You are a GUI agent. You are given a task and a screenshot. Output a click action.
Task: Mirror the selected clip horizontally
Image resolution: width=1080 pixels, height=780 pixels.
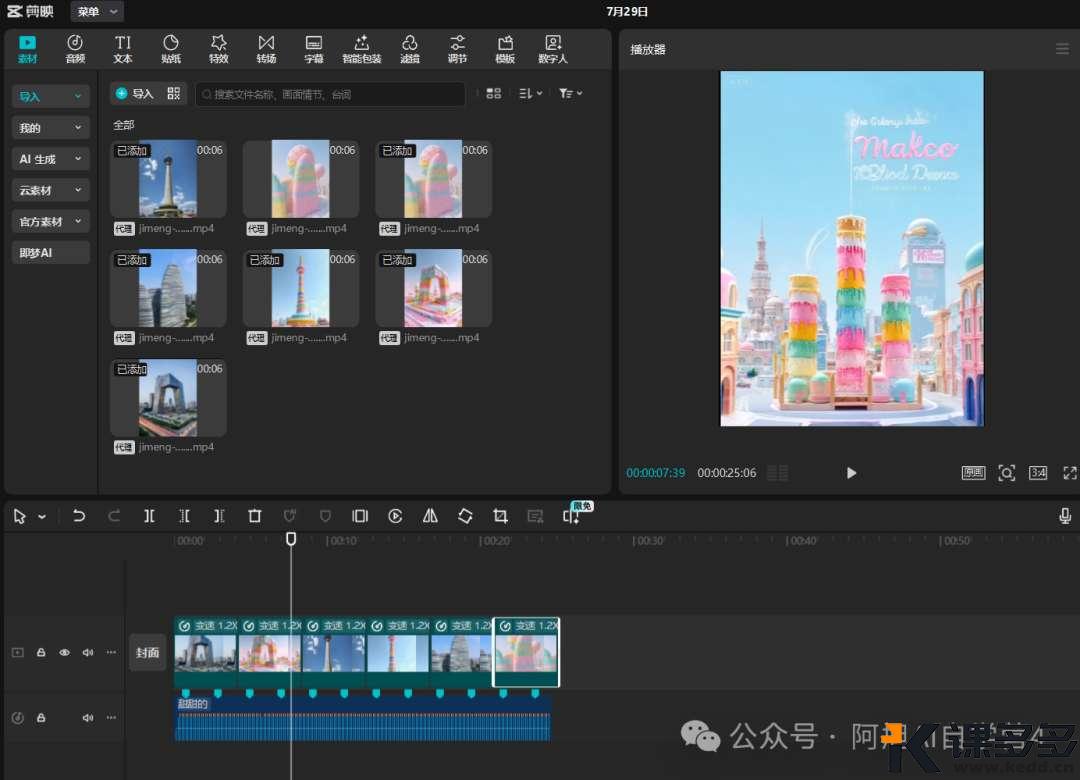click(430, 515)
